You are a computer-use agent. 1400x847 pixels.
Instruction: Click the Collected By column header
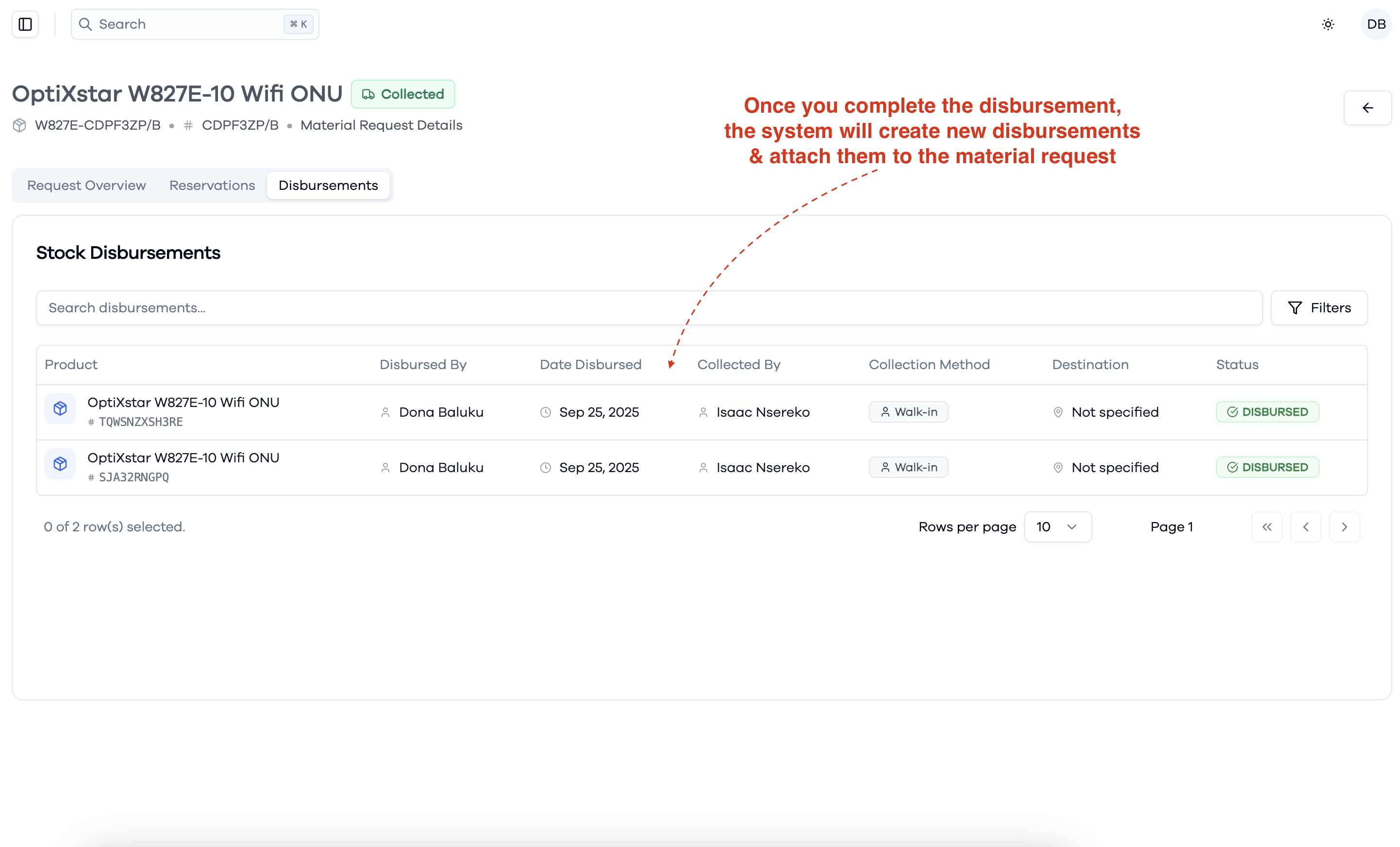click(739, 364)
